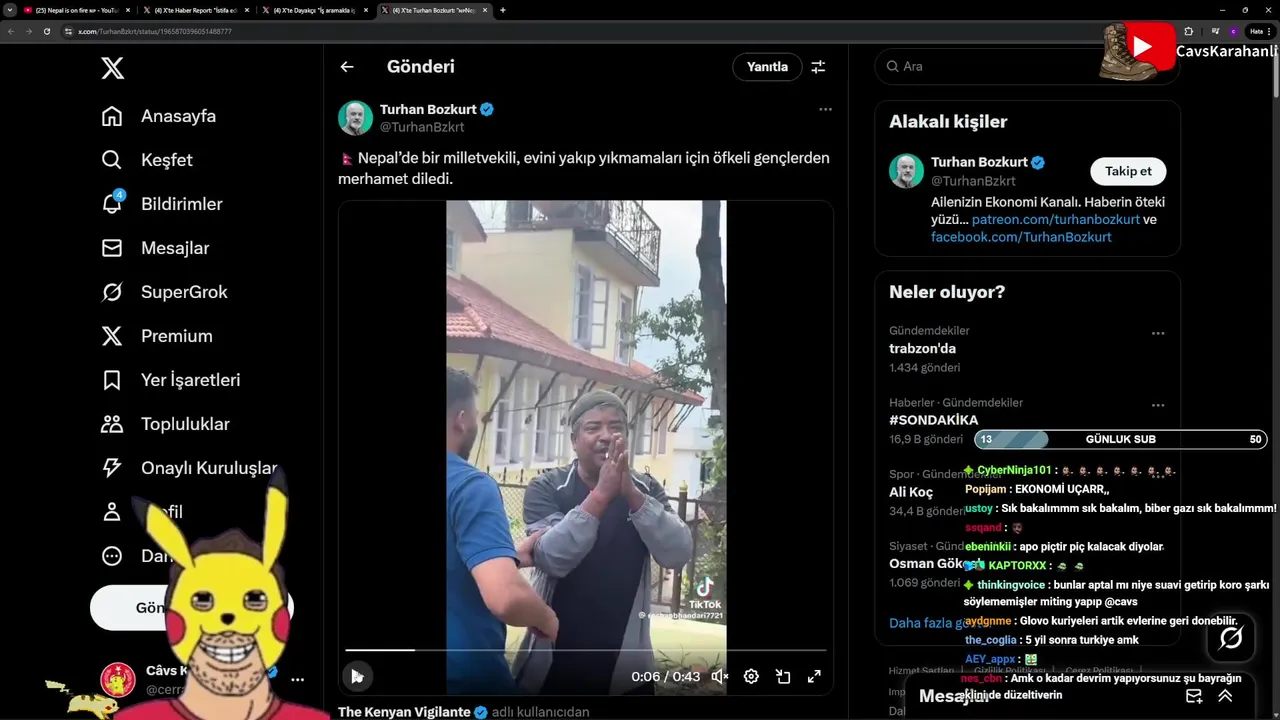Click the Premium X icon
1280x720 pixels.
point(112,336)
